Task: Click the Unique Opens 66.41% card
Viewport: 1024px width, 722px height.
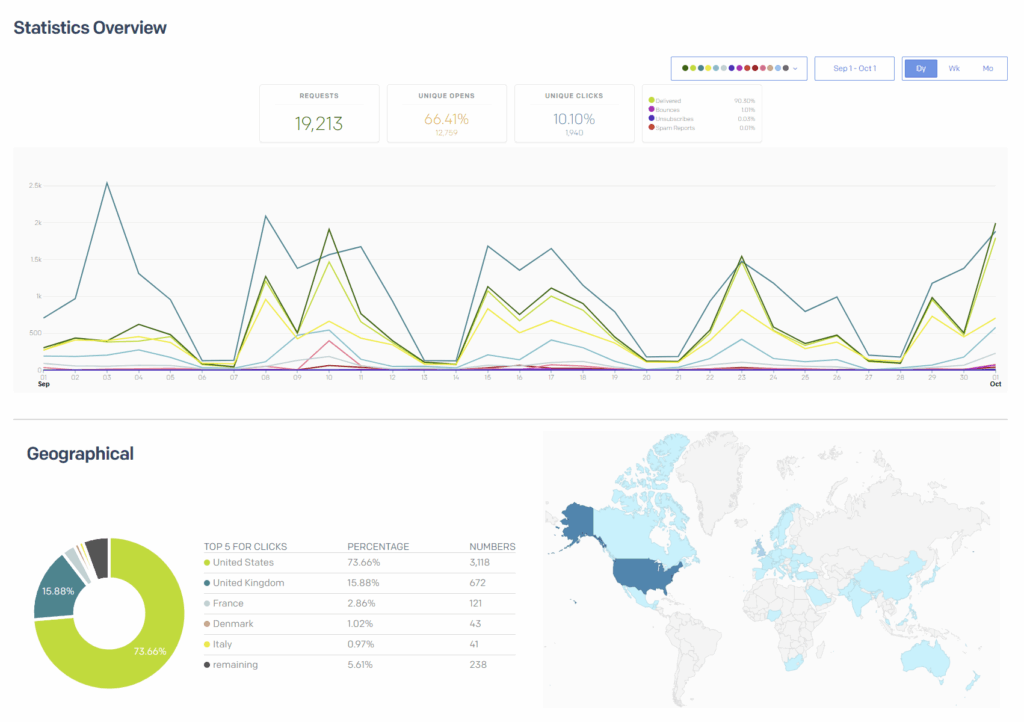Action: (446, 113)
